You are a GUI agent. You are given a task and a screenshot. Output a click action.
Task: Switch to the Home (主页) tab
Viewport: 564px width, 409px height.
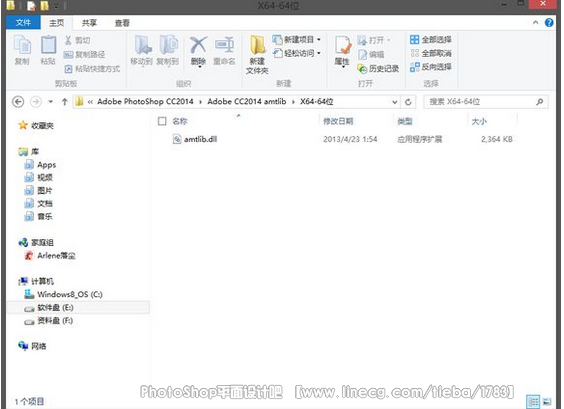[x=56, y=23]
